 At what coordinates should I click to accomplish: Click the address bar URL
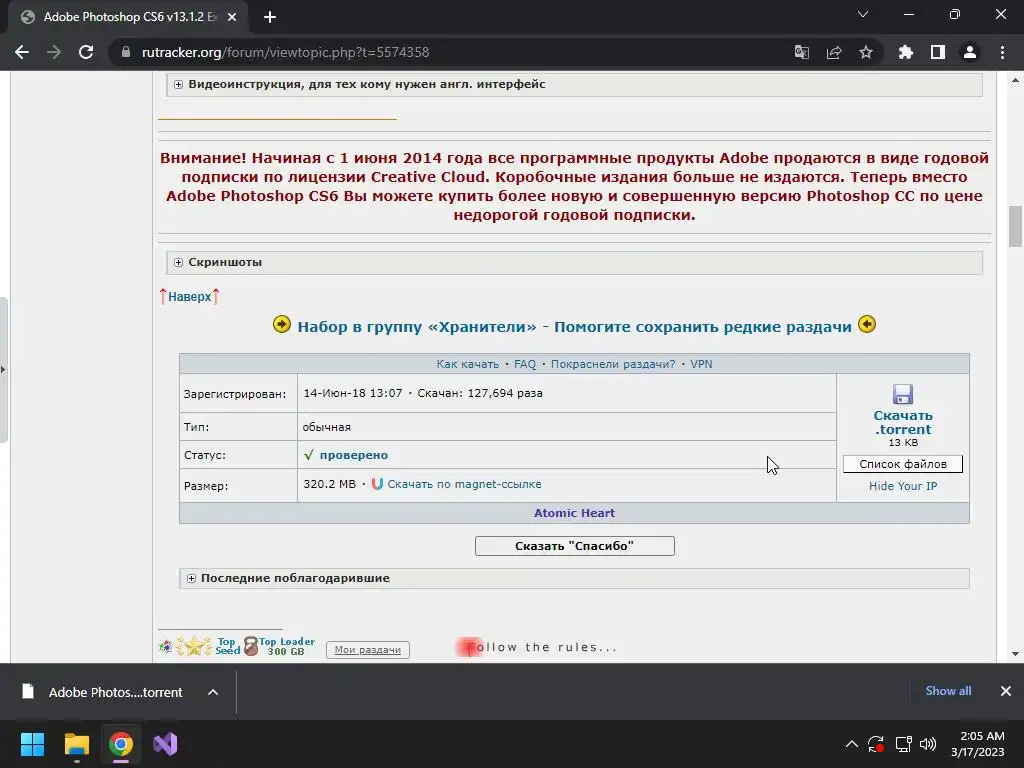click(285, 52)
